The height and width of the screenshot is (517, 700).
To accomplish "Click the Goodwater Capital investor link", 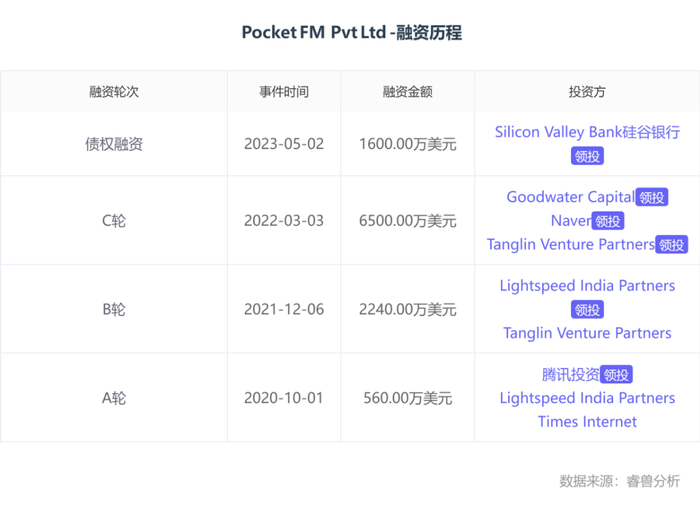I will [570, 197].
